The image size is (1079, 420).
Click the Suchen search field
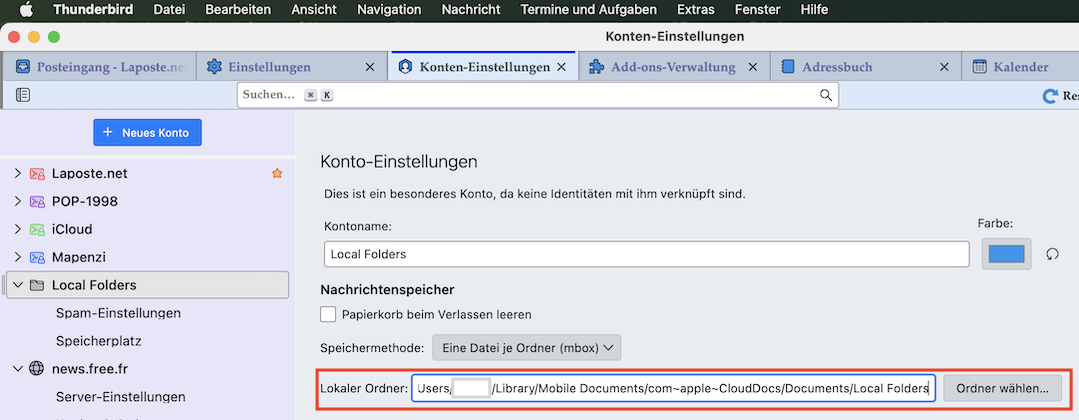click(537, 95)
